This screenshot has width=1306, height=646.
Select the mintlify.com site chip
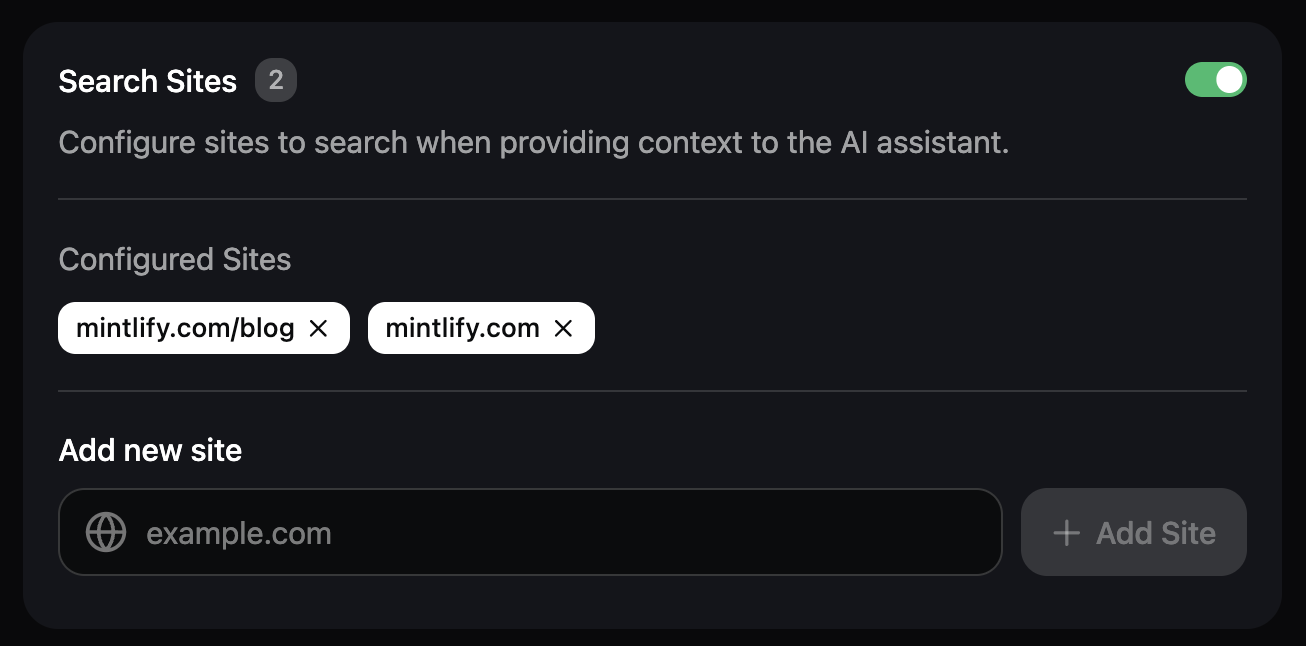[x=460, y=328]
